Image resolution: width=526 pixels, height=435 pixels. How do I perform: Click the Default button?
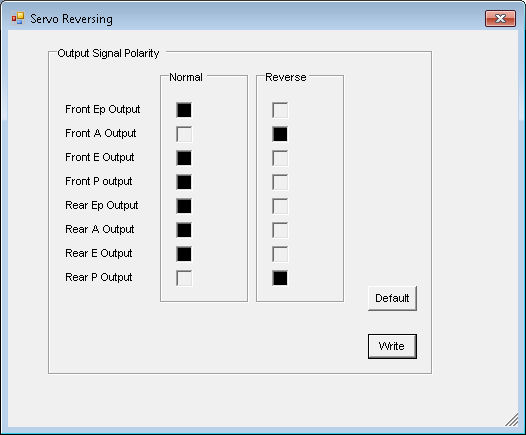(x=392, y=298)
